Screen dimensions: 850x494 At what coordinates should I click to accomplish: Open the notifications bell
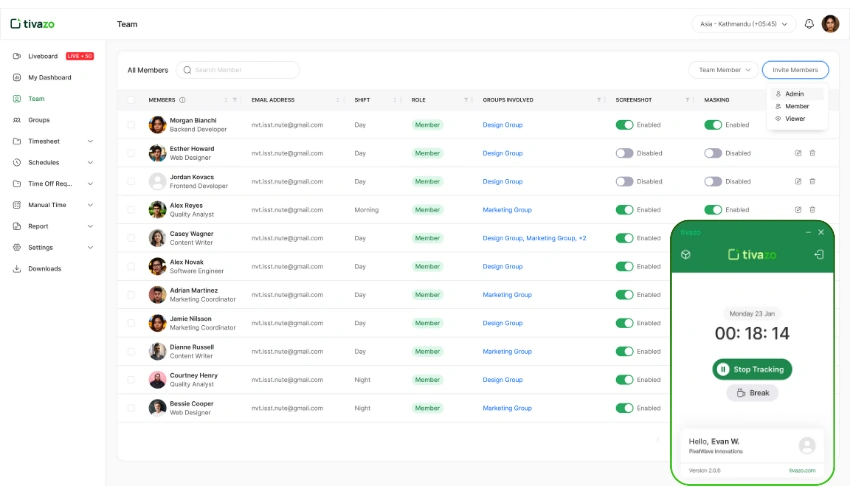pyautogui.click(x=809, y=24)
